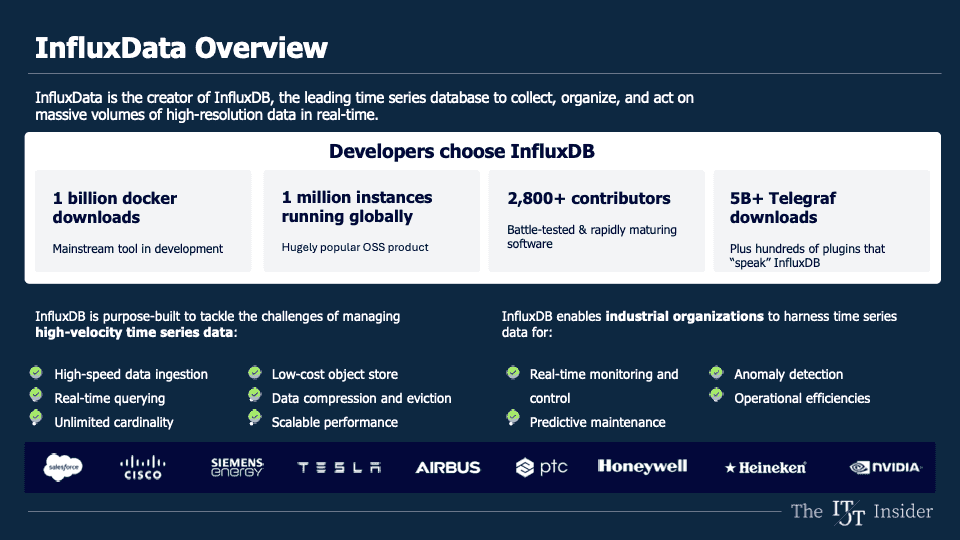Click the Honeywell logo
This screenshot has width=960, height=540.
[x=642, y=466]
